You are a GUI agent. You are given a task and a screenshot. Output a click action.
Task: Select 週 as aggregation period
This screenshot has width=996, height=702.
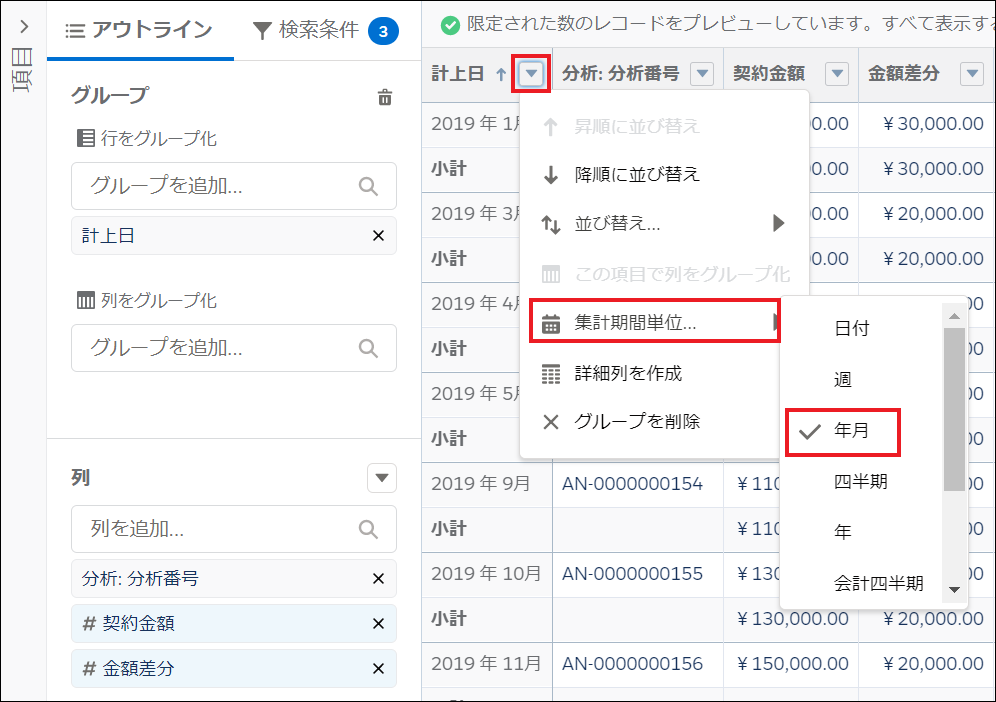(846, 379)
